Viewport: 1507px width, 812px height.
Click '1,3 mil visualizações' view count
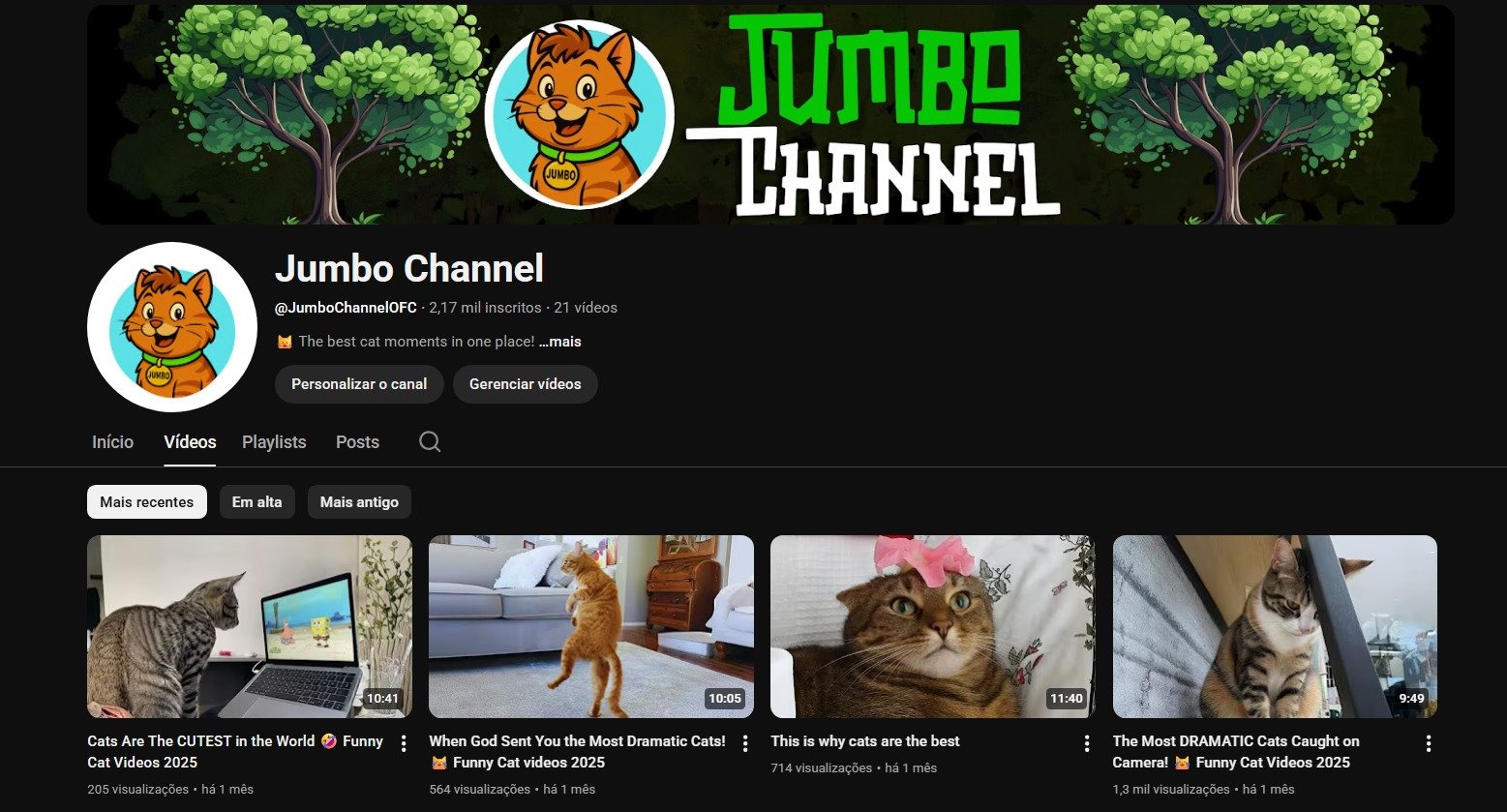tap(1171, 789)
